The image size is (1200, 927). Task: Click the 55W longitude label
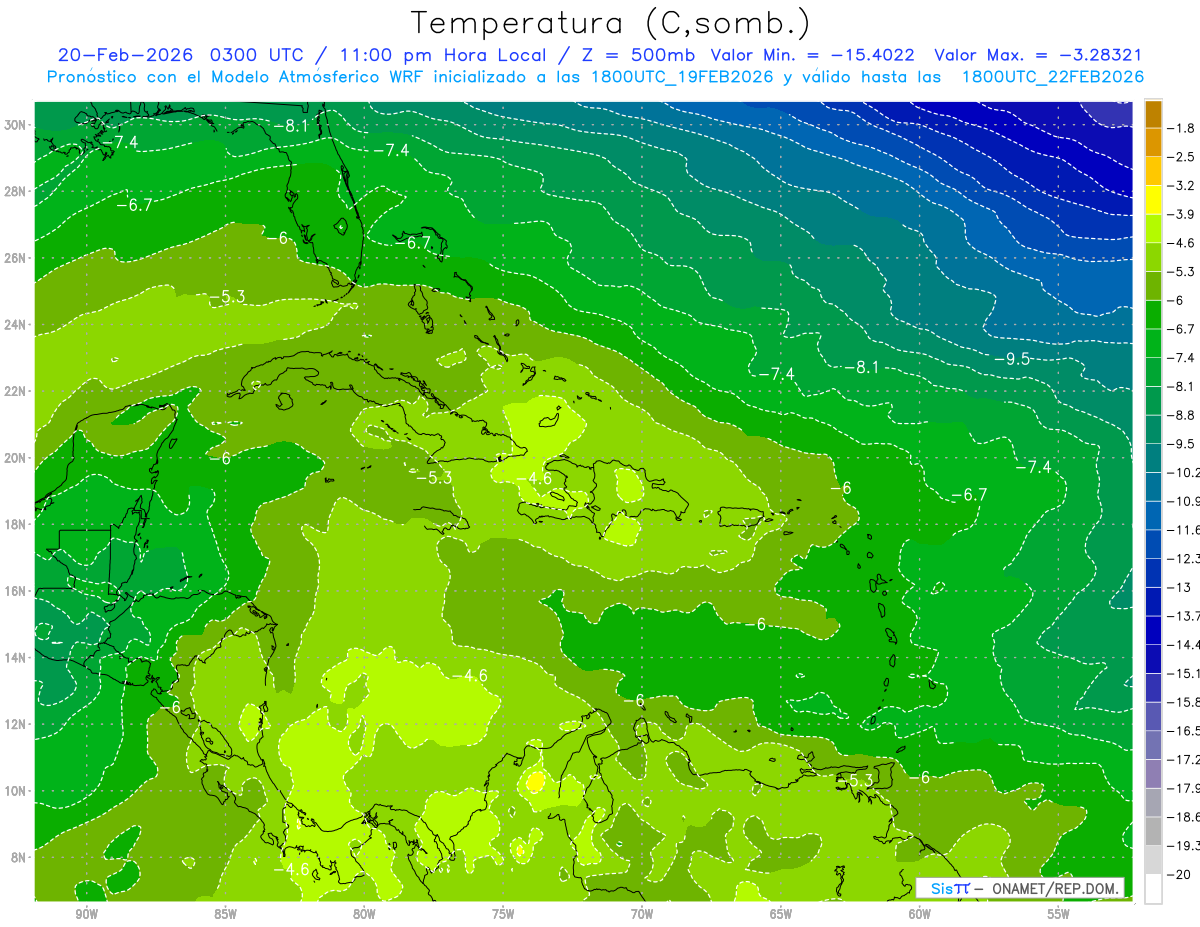[x=1059, y=914]
